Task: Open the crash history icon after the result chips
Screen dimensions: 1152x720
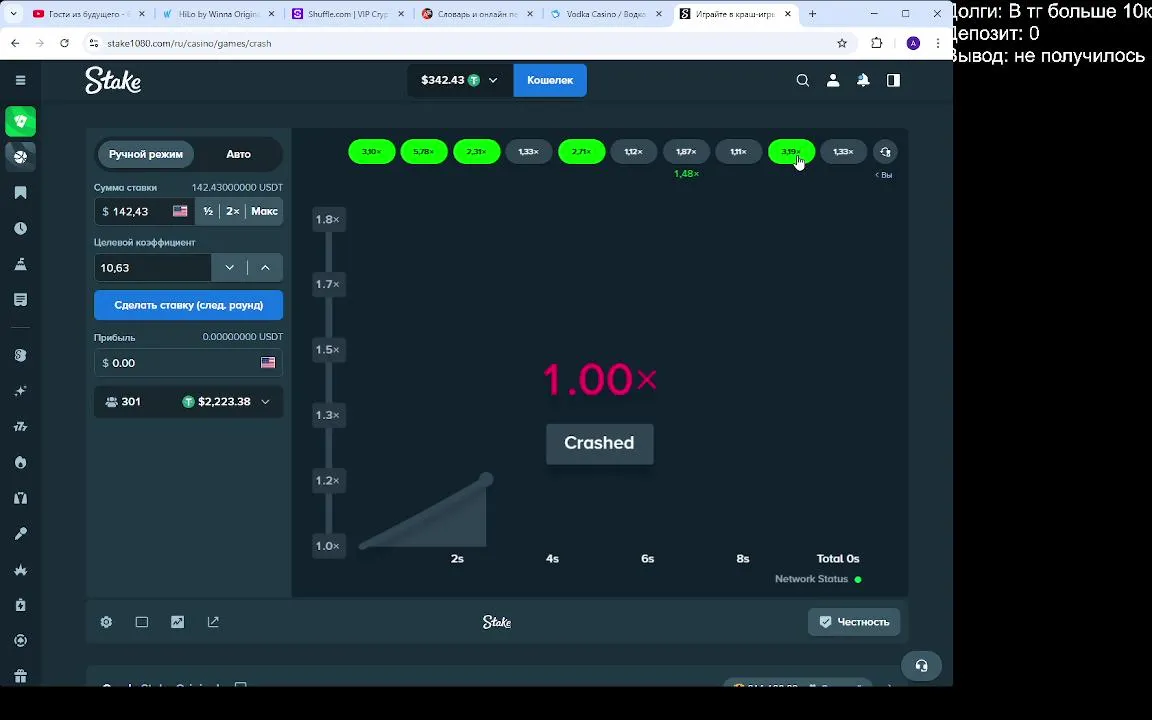Action: click(885, 152)
